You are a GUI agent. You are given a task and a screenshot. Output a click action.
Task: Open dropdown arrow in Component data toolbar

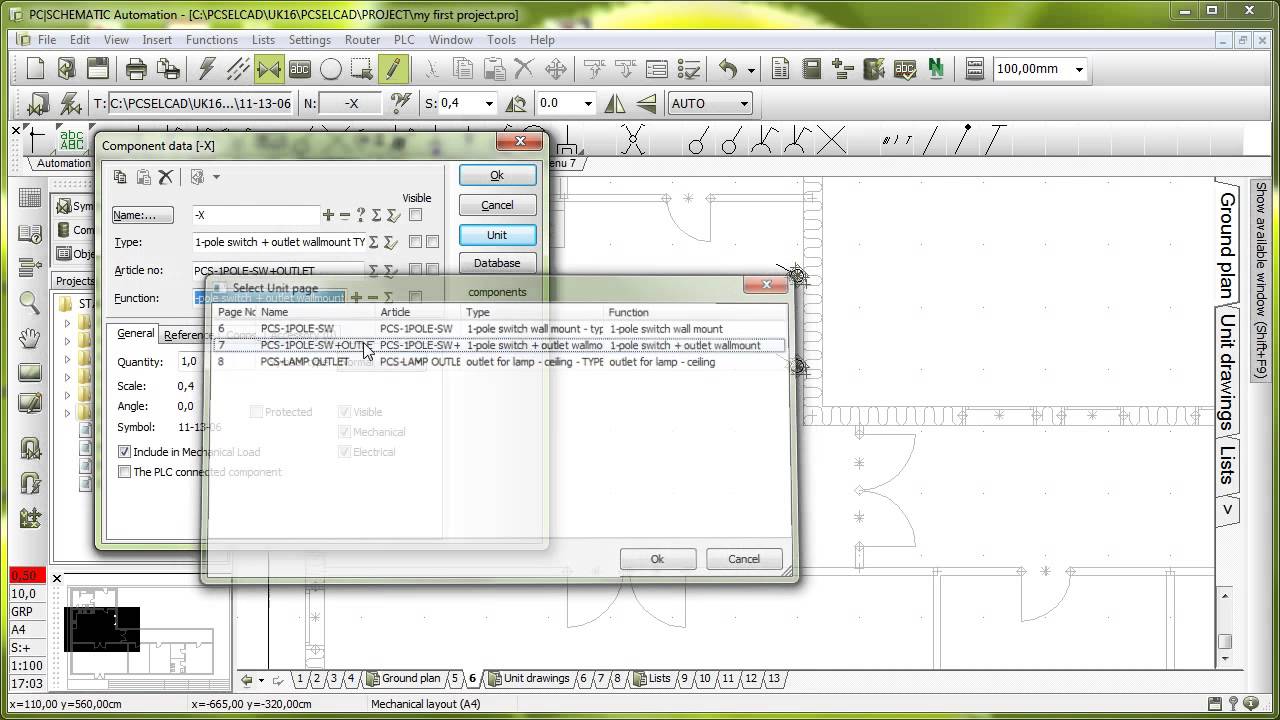216,177
